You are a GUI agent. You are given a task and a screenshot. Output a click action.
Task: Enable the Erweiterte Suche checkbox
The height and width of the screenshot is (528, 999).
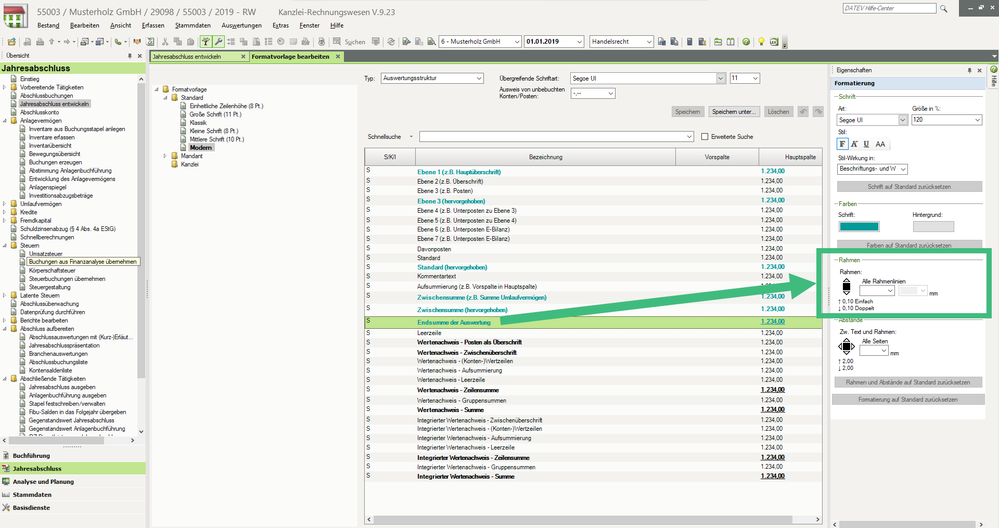705,136
